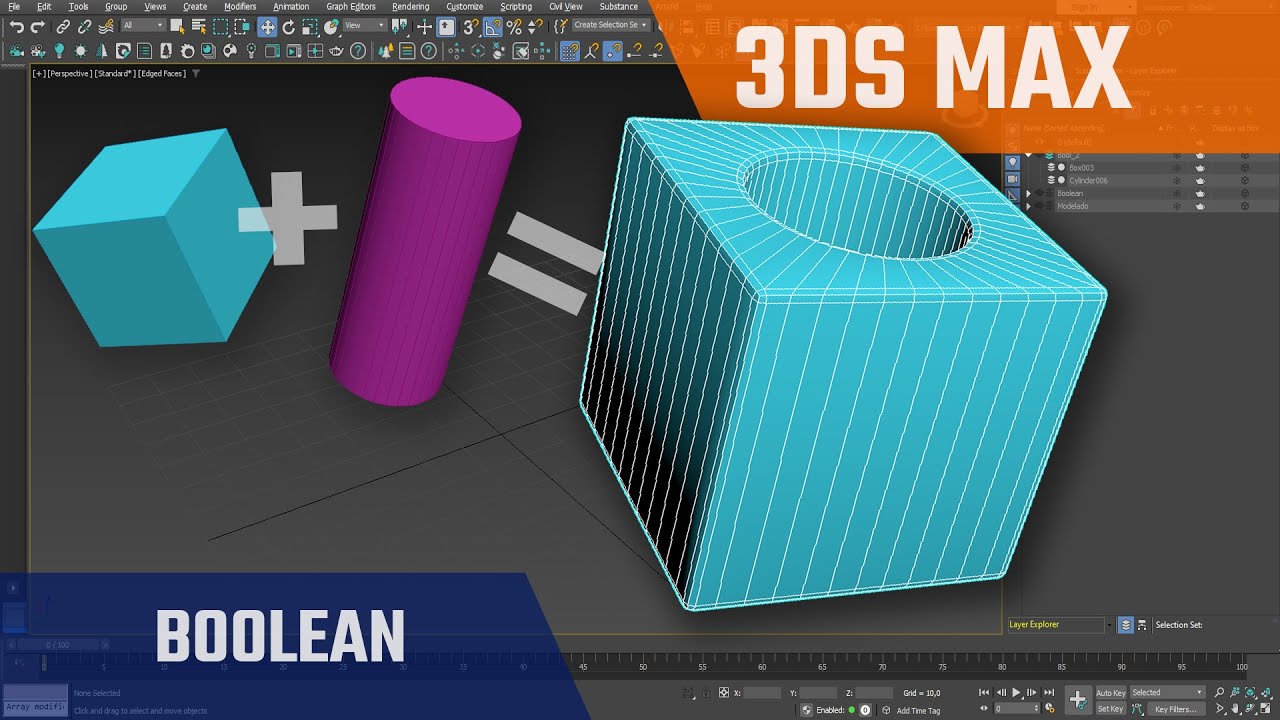The width and height of the screenshot is (1280, 720).
Task: Open the reference coordinate 'View' dropdown
Action: click(x=365, y=25)
